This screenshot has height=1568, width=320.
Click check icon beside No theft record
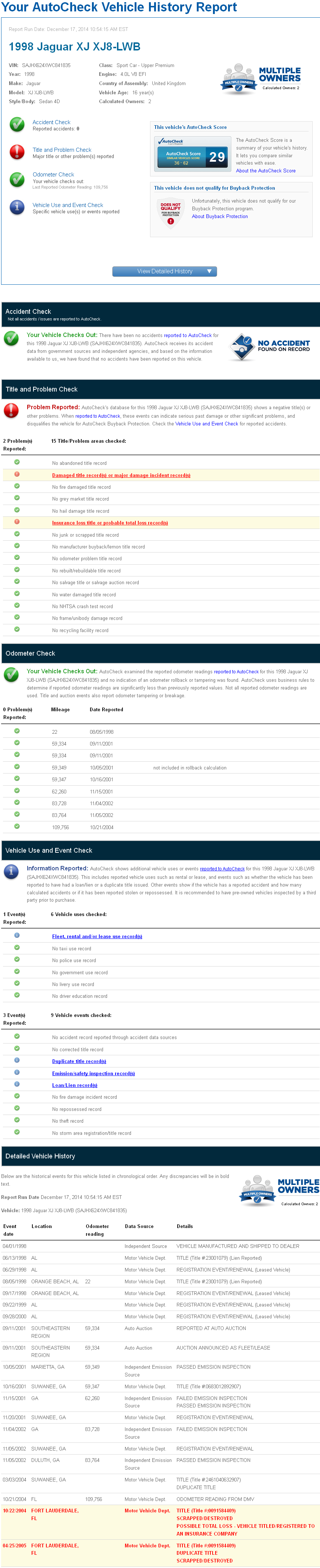click(17, 1120)
